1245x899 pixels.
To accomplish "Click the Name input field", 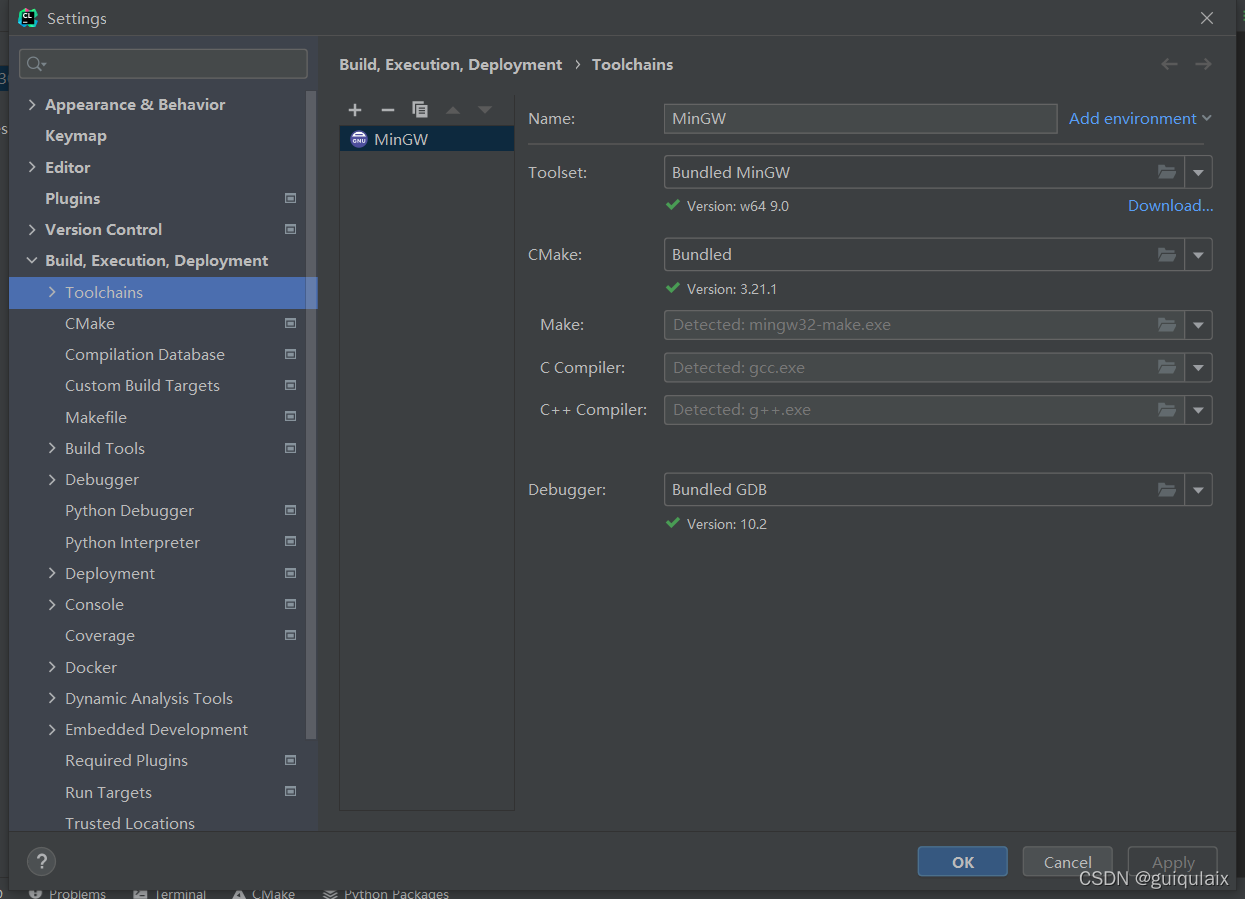I will click(860, 118).
